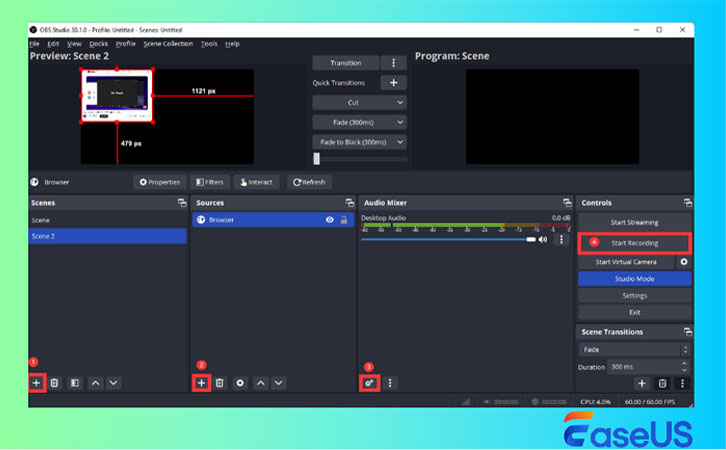Screen dimensions: 726x450
Task: Float the Scene Transitions dock panel
Action: click(688, 332)
